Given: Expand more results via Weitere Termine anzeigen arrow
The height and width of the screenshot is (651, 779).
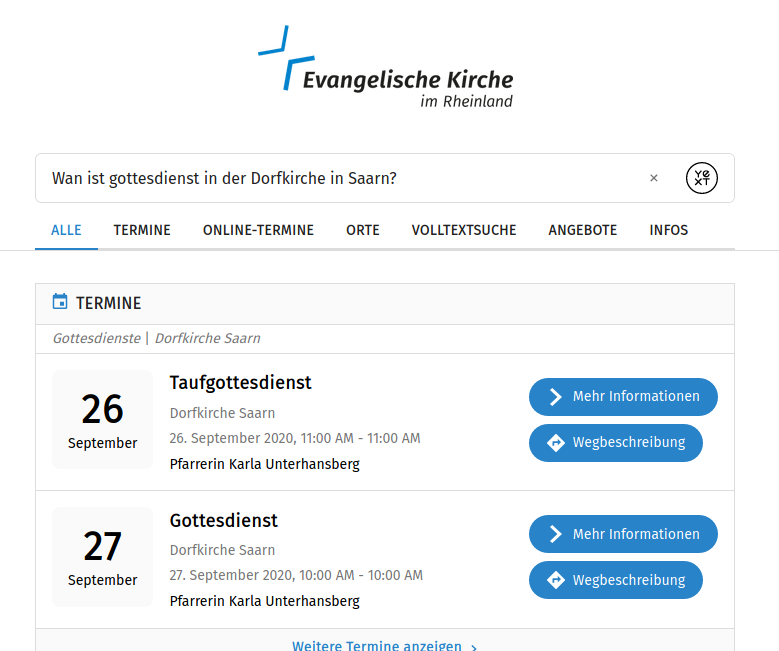Looking at the screenshot, I should [474, 646].
